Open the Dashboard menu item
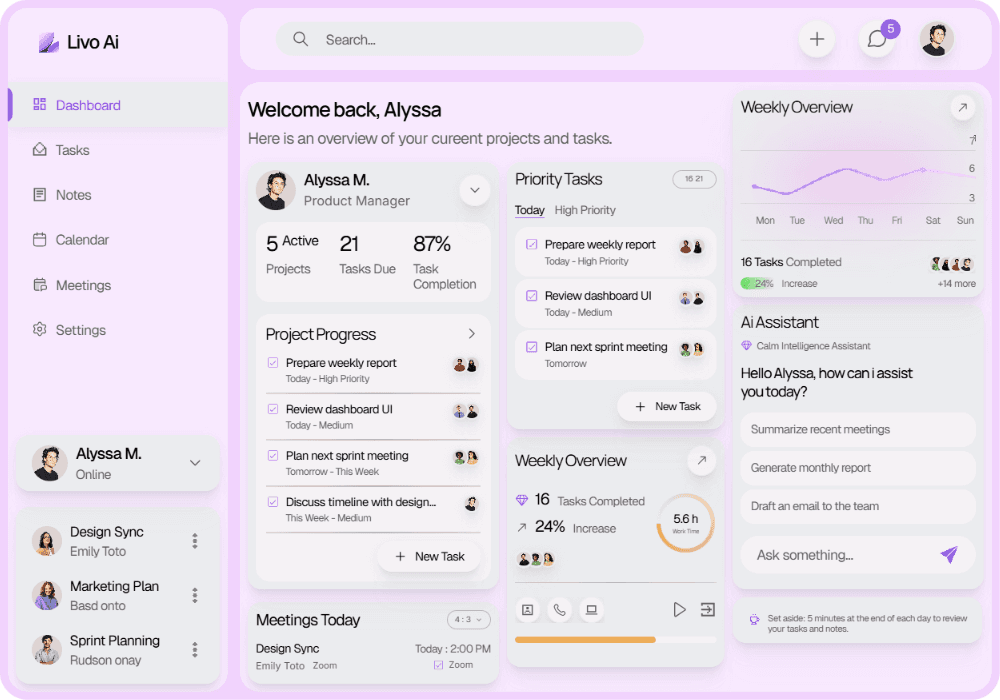Screen dimensions: 1000x700 coord(118,105)
